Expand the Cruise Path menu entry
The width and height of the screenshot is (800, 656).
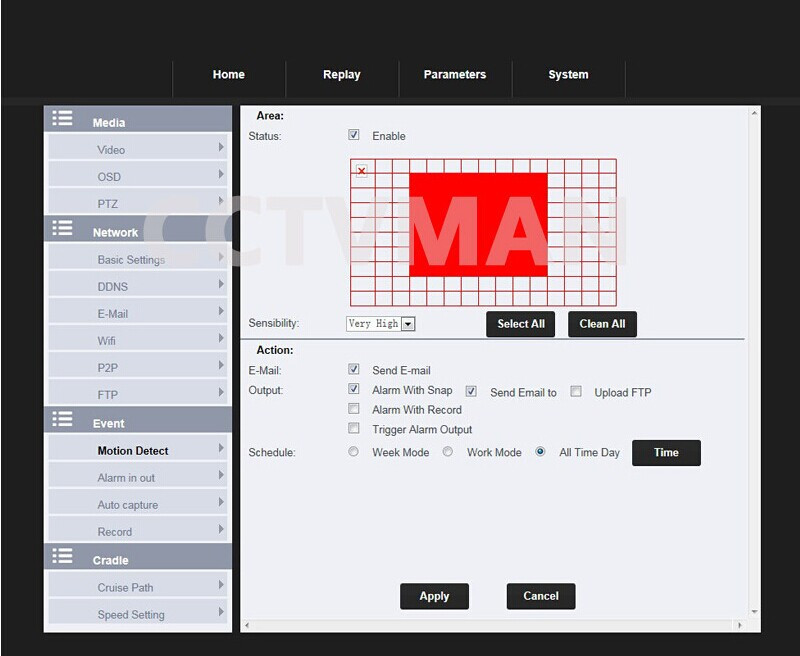(x=138, y=587)
